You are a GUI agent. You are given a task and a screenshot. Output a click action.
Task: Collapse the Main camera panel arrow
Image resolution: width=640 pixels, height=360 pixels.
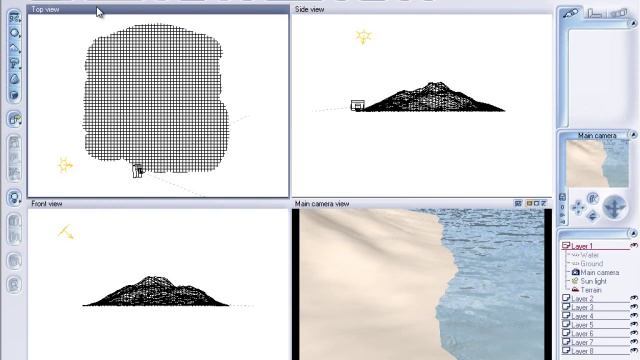tap(633, 135)
